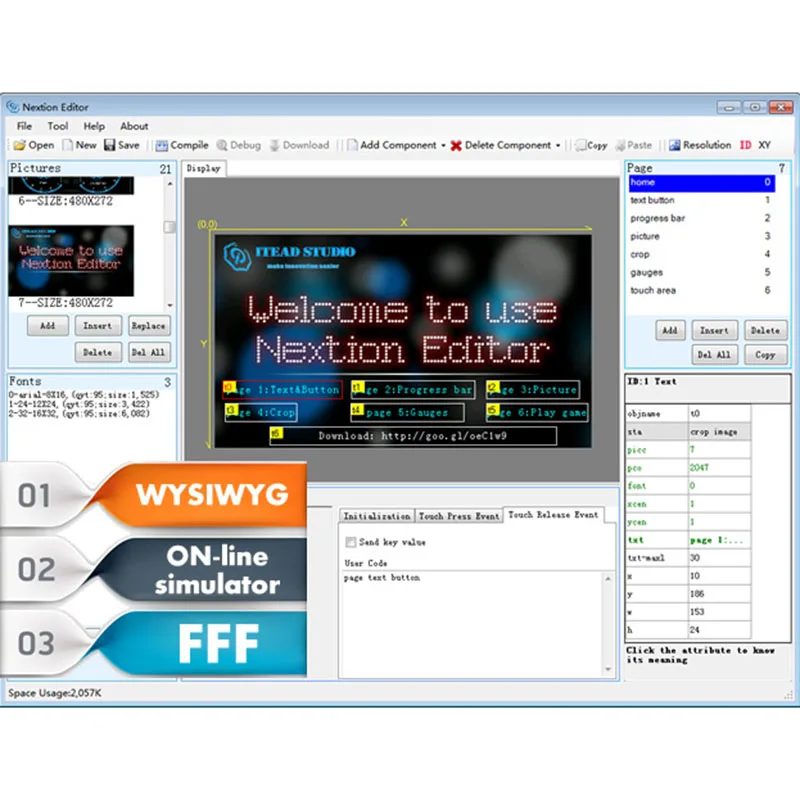This screenshot has width=800, height=800.
Task: Select Touch Release Event tab
Action: (553, 515)
